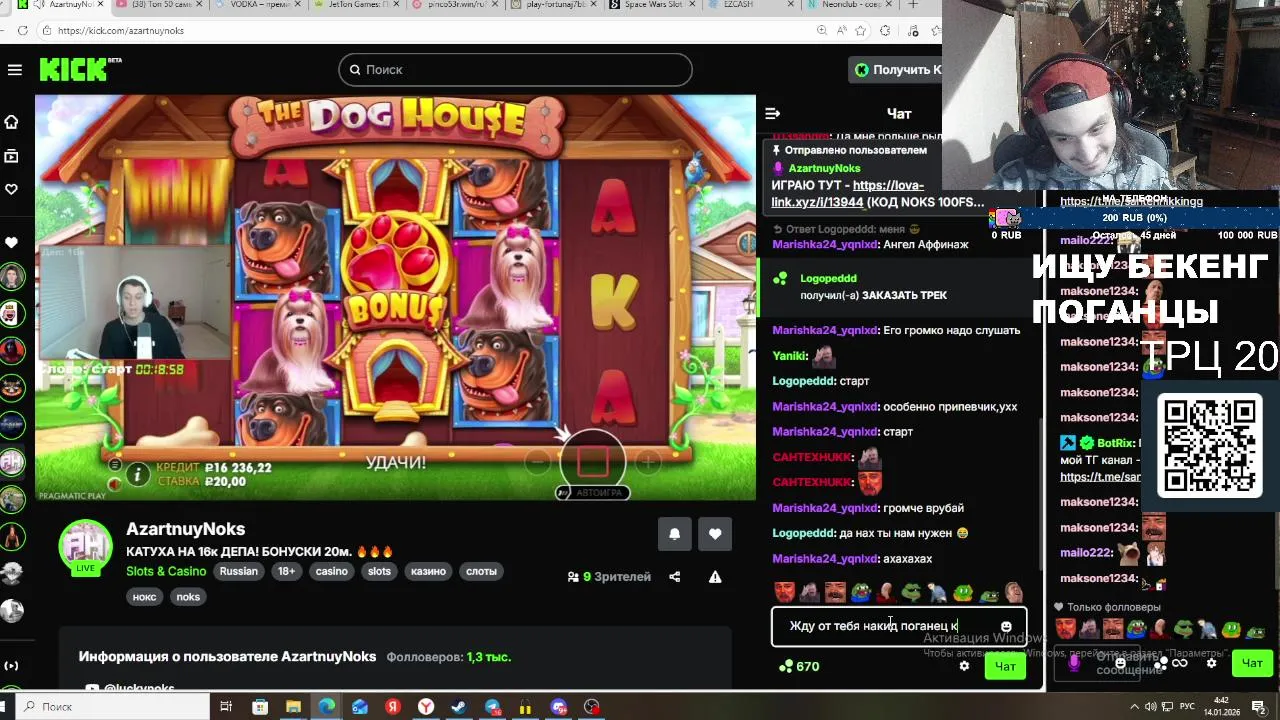
Task: Turn on notifications bell for AzartnuyNoks
Action: 674,534
